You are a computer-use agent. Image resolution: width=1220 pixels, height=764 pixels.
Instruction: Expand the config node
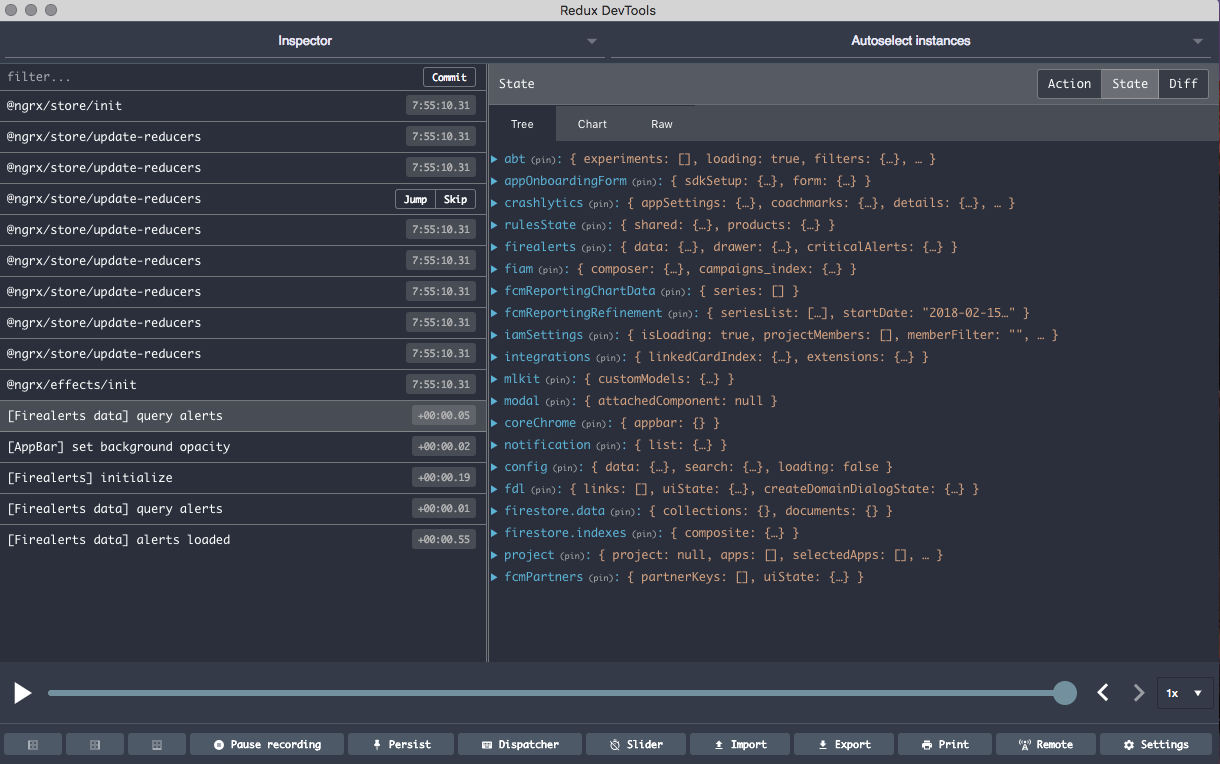point(495,467)
